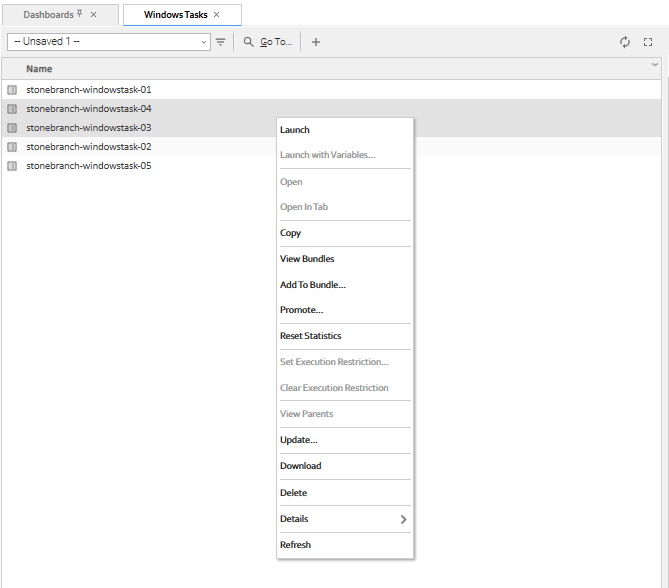Sort by the Name column header
Screen dimensions: 669x588
40,69
